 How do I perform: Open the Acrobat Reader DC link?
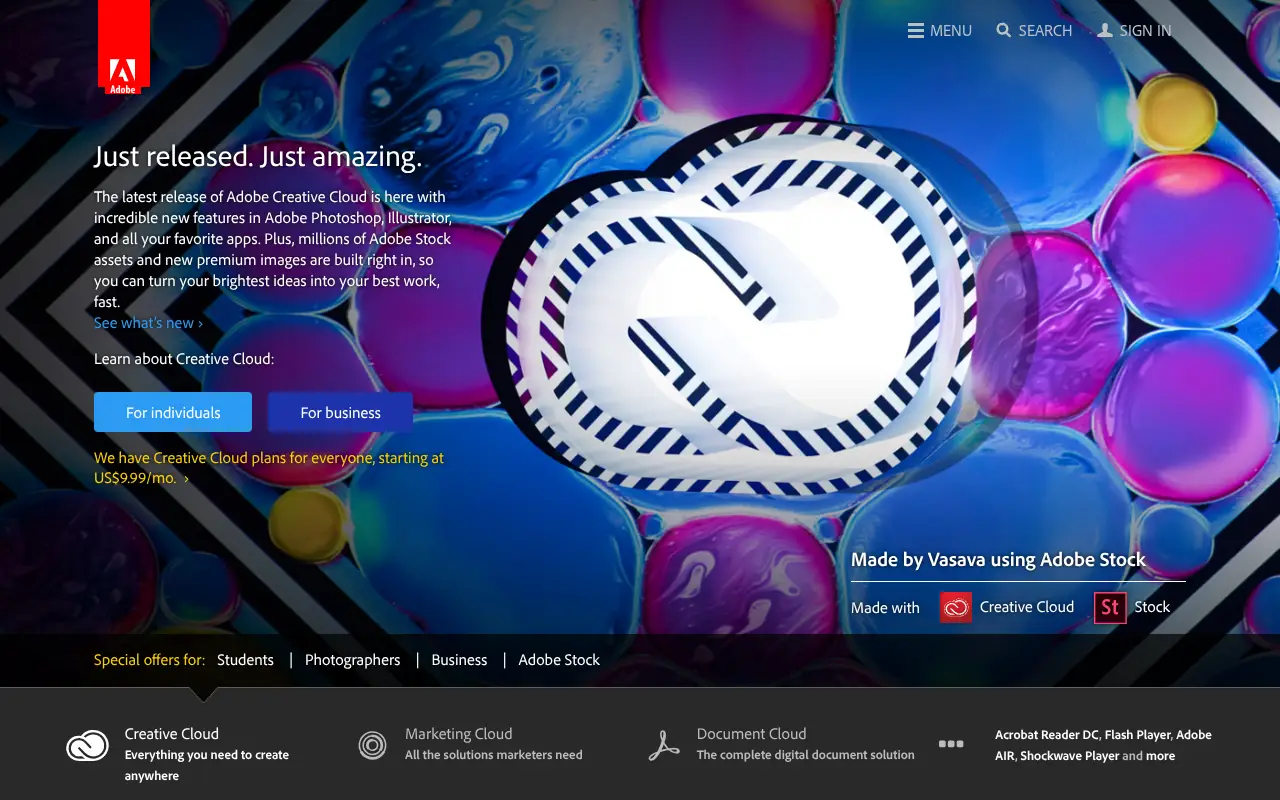click(x=1047, y=735)
